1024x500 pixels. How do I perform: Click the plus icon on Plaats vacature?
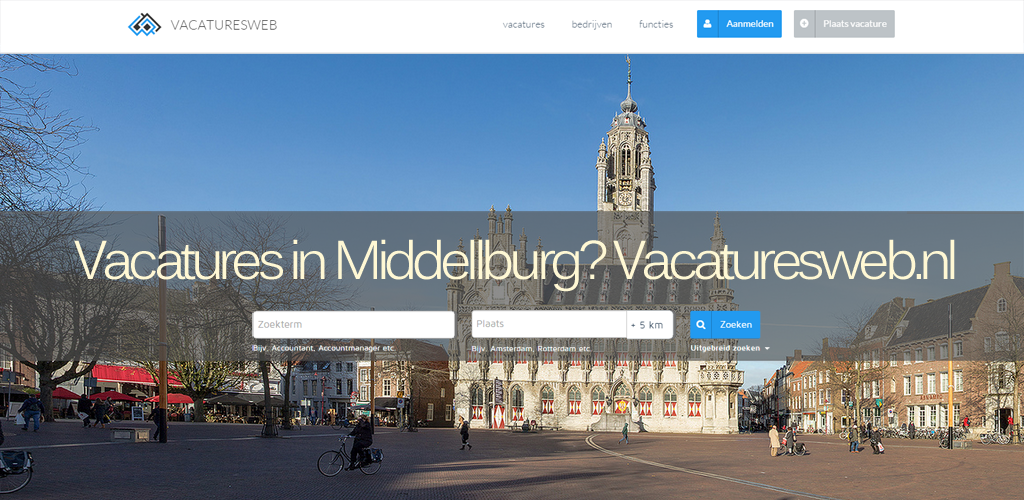coord(804,23)
